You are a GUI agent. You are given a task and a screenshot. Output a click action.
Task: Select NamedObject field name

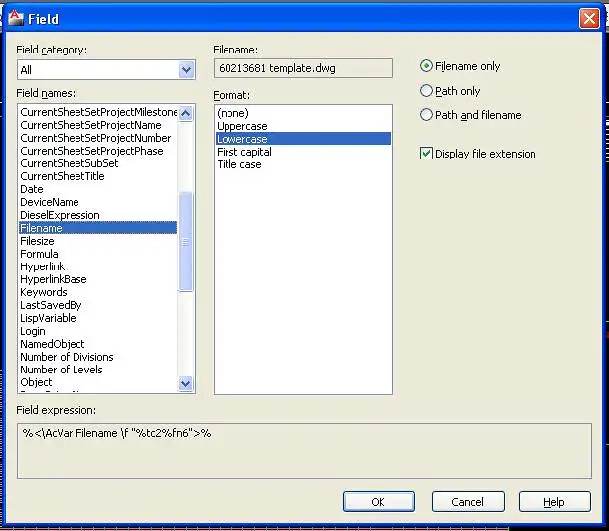98,344
